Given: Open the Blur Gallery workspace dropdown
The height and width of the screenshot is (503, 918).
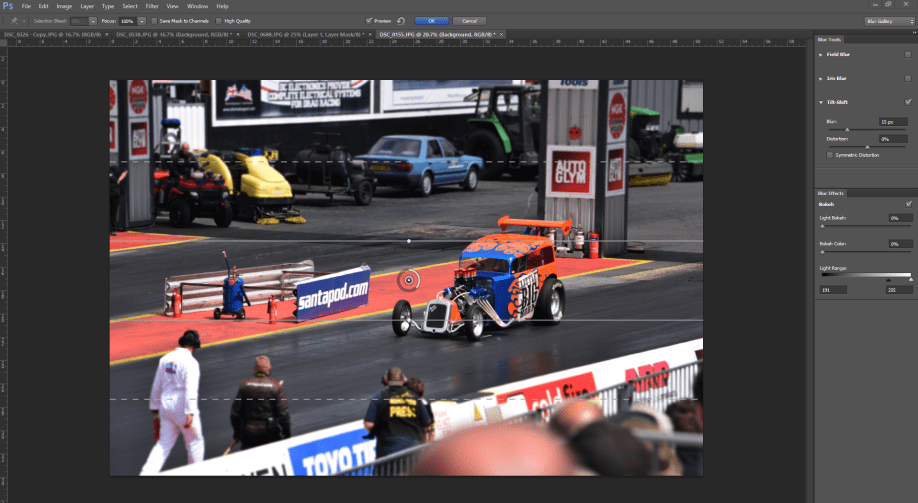Looking at the screenshot, I should (x=889, y=21).
